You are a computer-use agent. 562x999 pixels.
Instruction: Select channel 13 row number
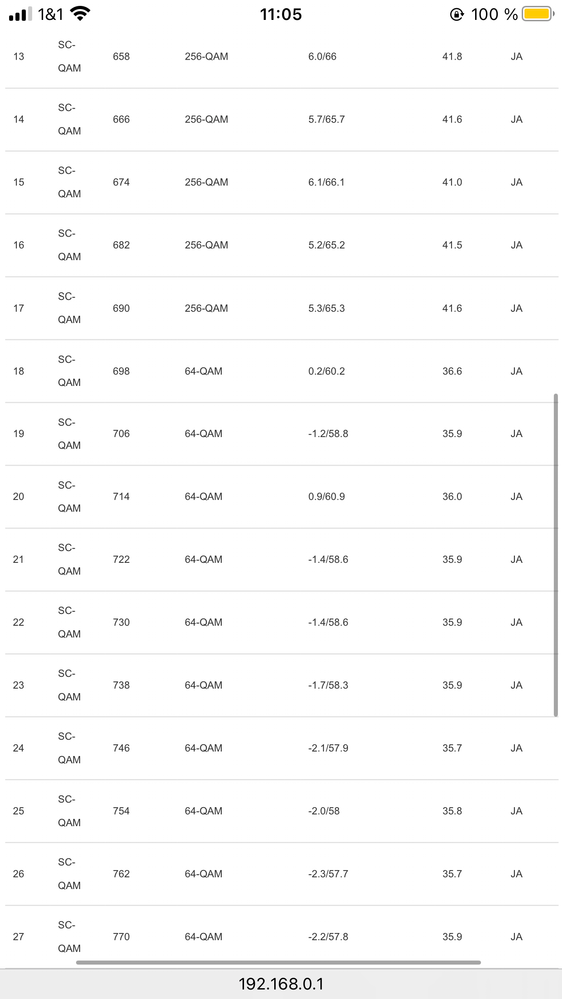click(x=18, y=57)
